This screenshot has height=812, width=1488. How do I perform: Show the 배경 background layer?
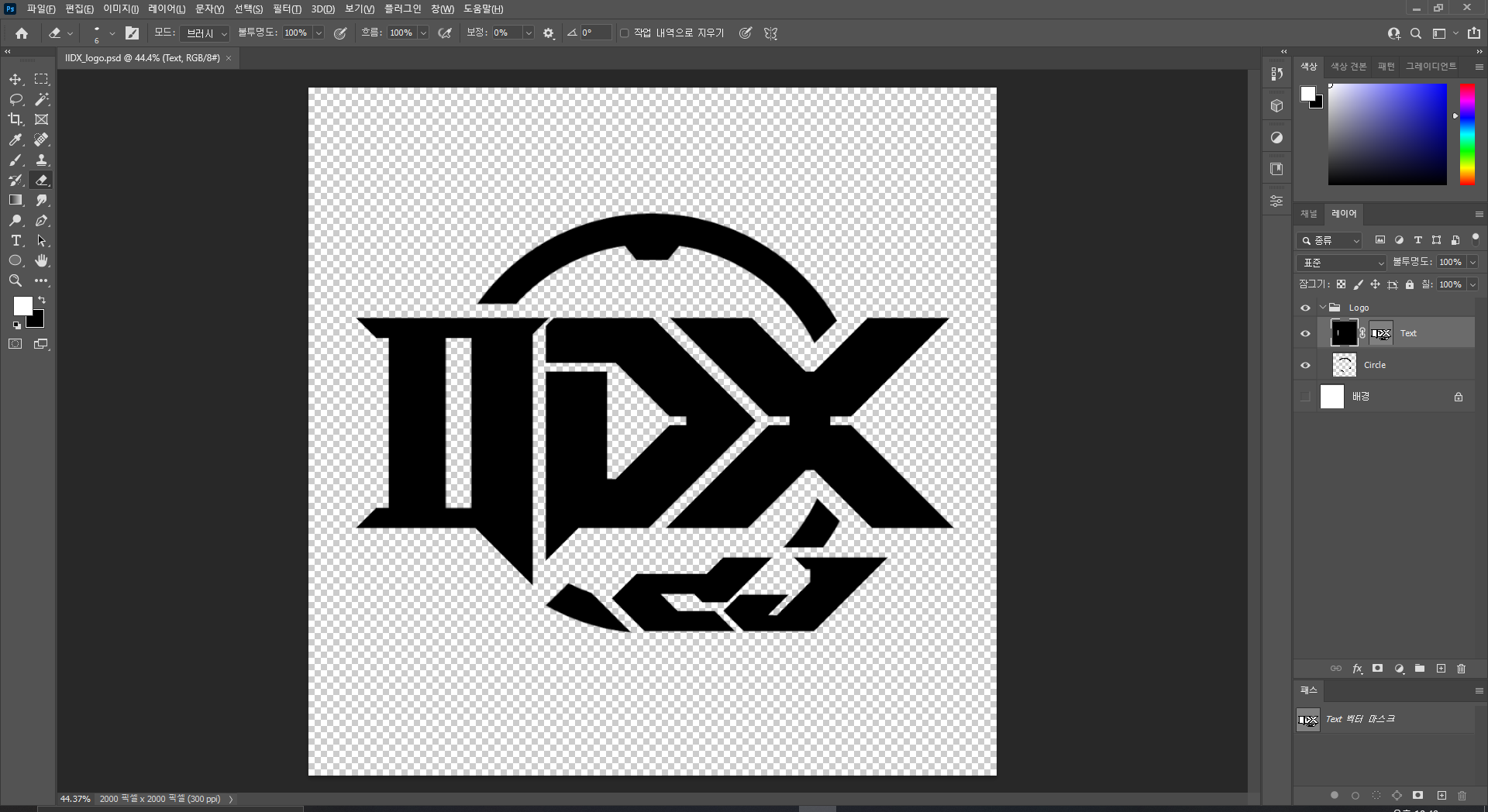tap(1306, 397)
